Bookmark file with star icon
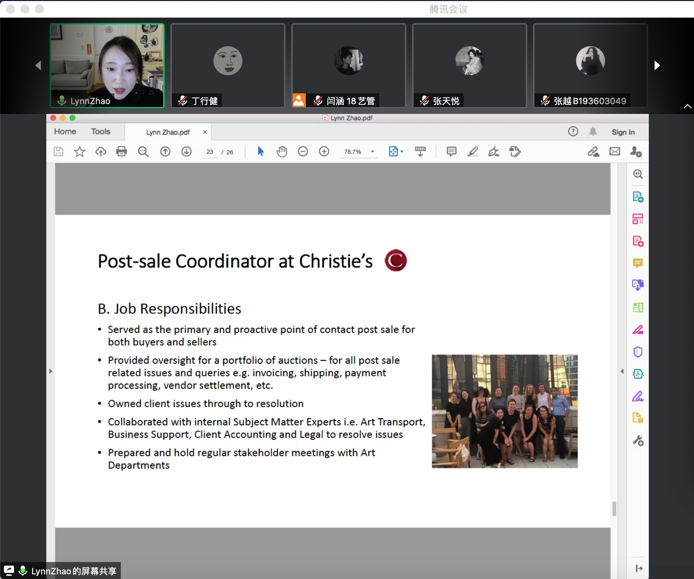Viewport: 694px width, 579px height. click(79, 152)
